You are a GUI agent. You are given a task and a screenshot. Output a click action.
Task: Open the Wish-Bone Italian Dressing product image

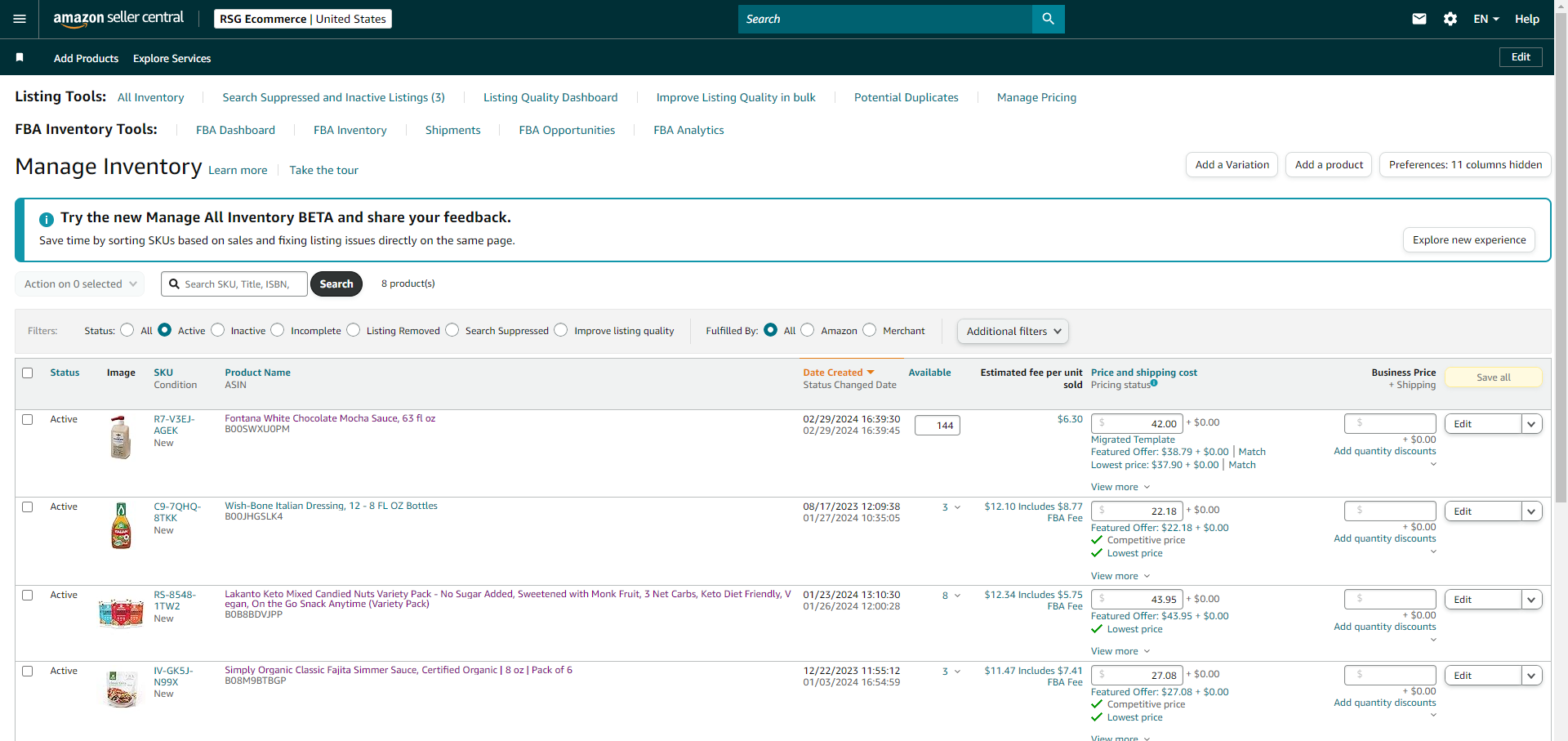(x=121, y=525)
